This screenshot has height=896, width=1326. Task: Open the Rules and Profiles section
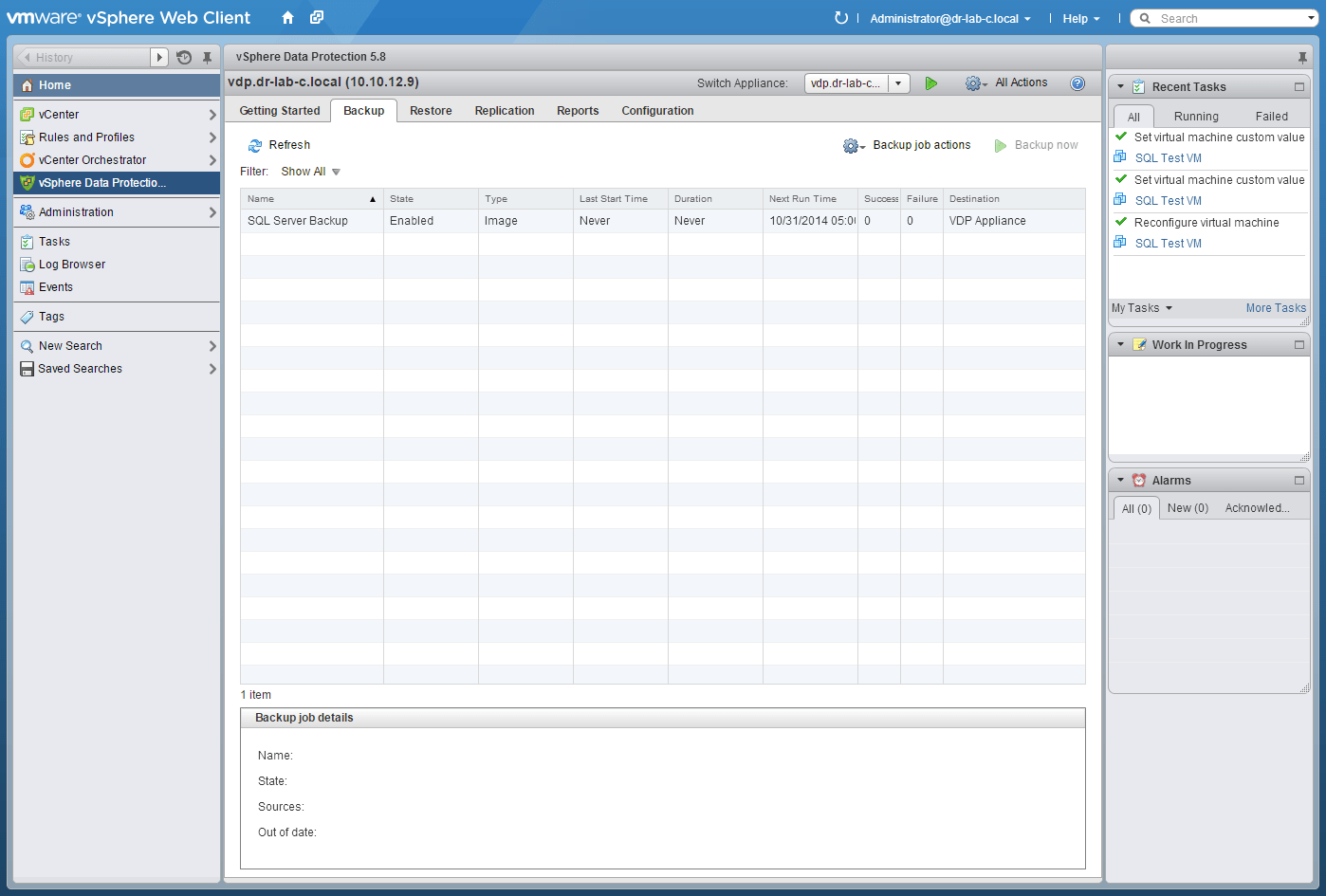click(x=89, y=137)
